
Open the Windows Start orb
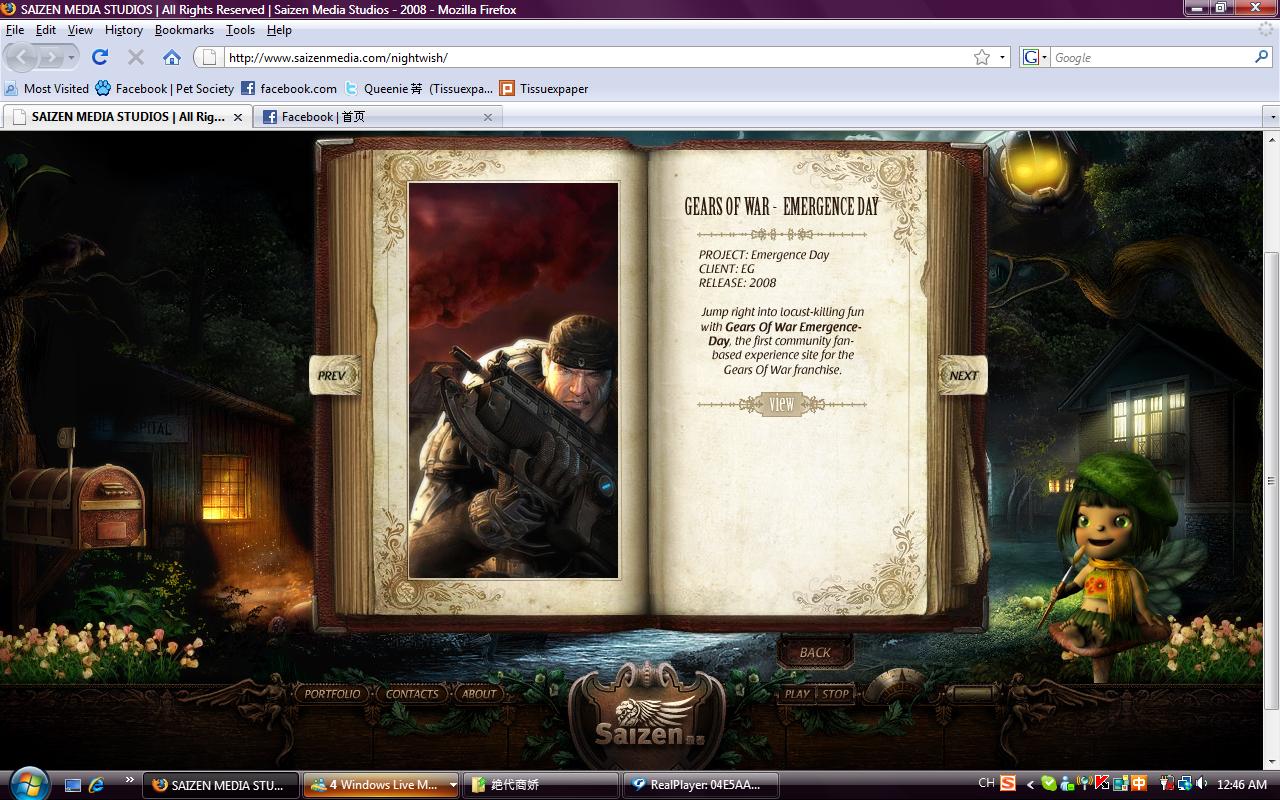(28, 783)
